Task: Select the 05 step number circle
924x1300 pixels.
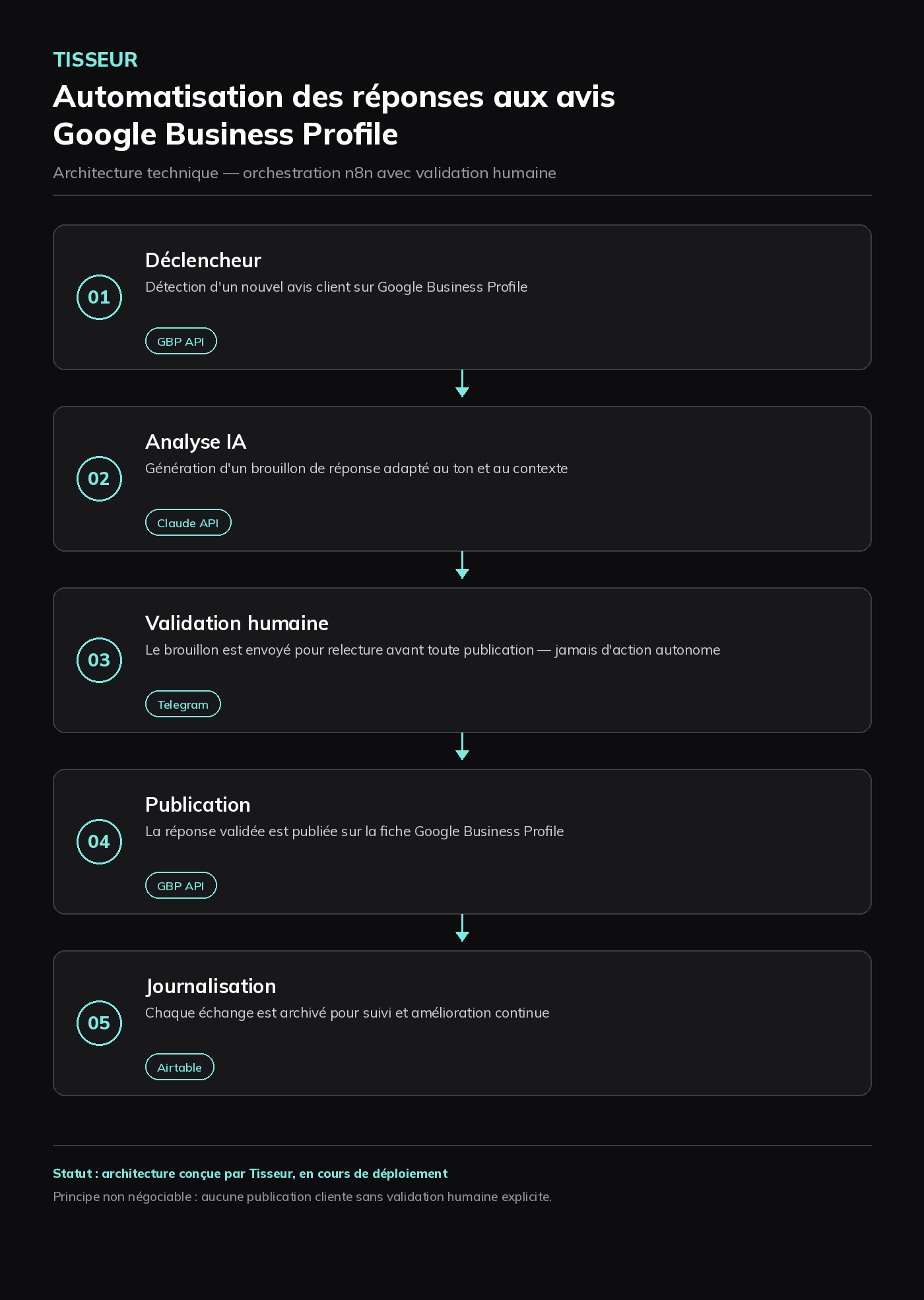Action: (99, 1023)
